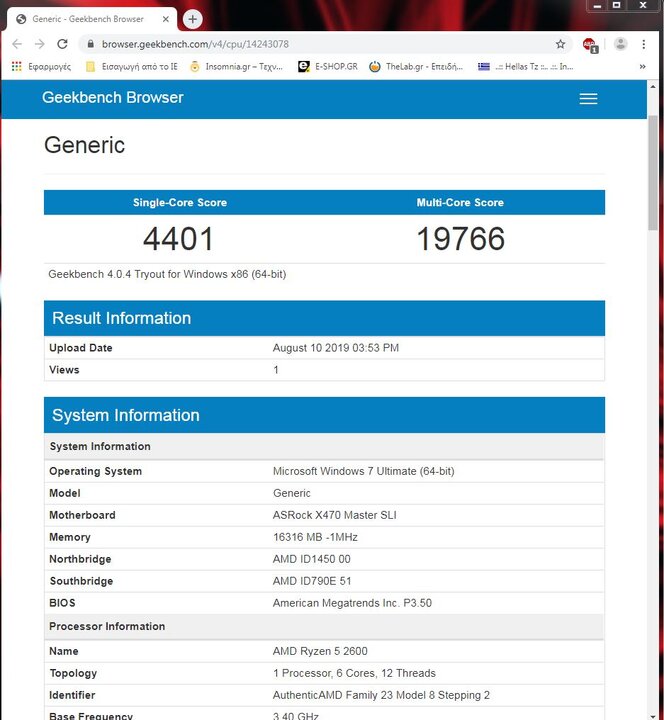Click the Microsoft Windows 7 Ultimate value

tap(364, 471)
